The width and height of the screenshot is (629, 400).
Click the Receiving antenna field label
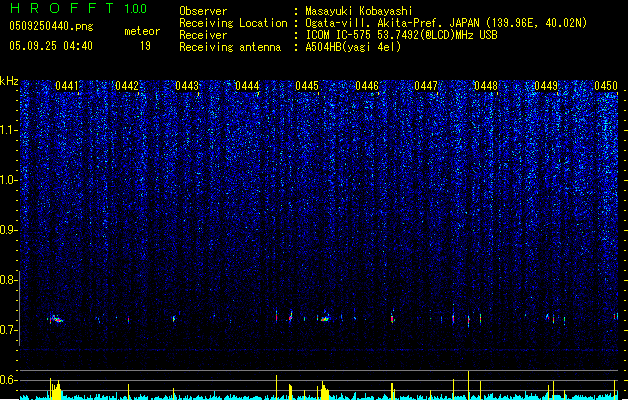230,47
